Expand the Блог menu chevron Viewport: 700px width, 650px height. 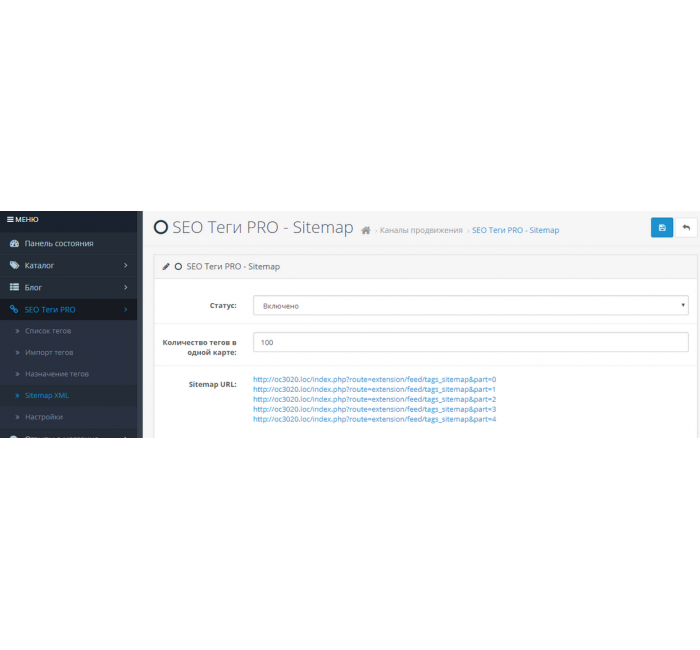coord(125,287)
